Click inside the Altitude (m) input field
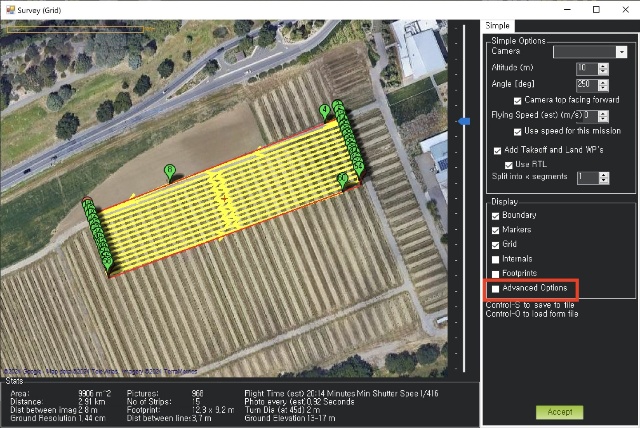The width and height of the screenshot is (640, 428). (x=586, y=67)
